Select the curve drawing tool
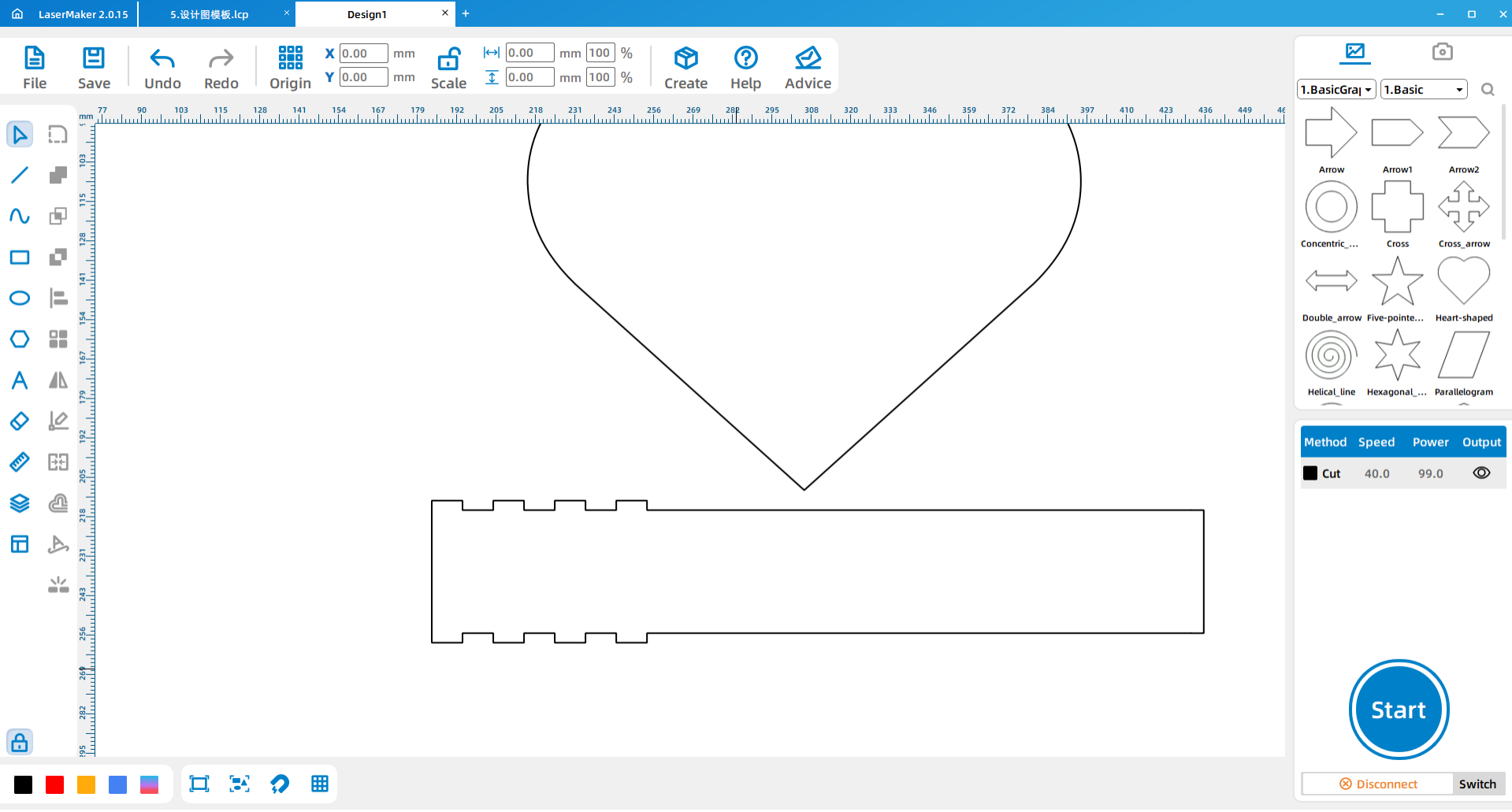Screen dimensions: 1512x812 [20, 216]
